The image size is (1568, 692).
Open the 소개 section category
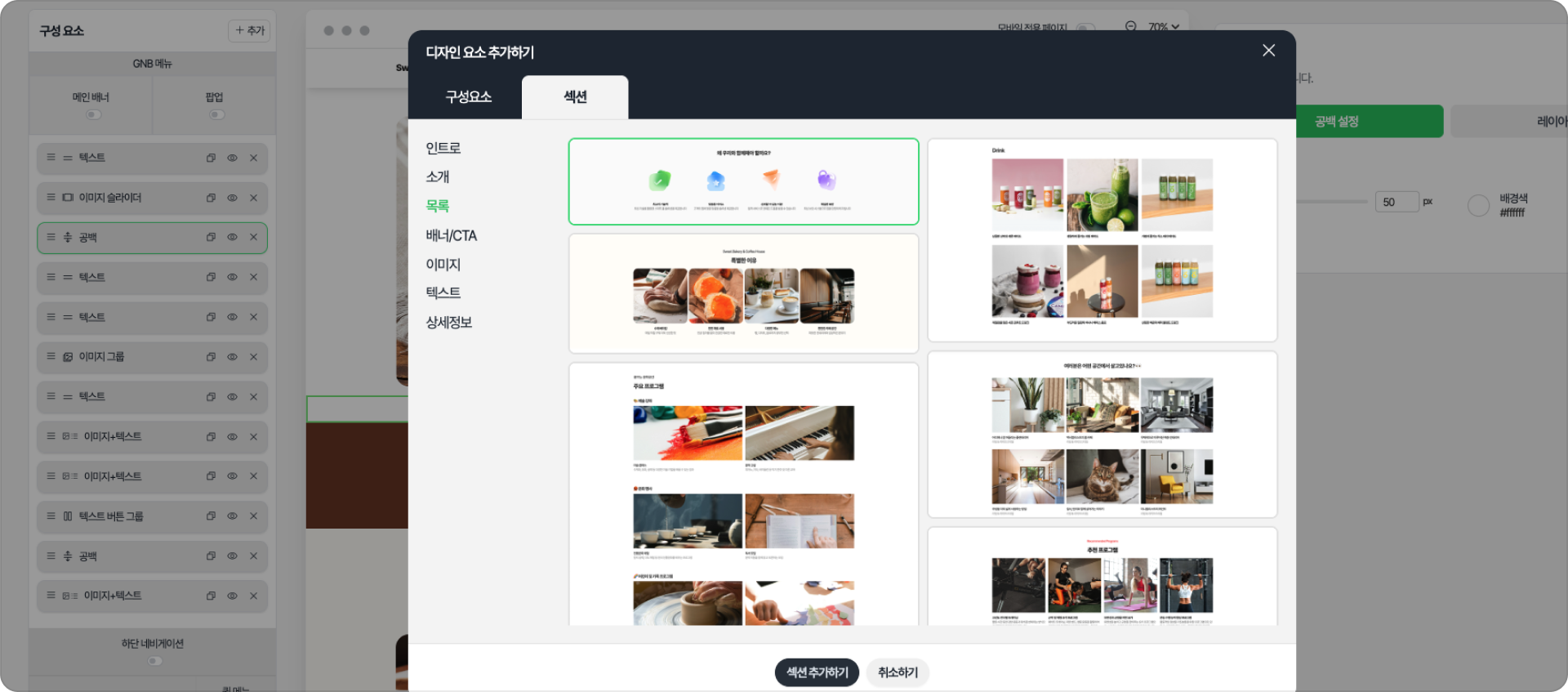438,176
